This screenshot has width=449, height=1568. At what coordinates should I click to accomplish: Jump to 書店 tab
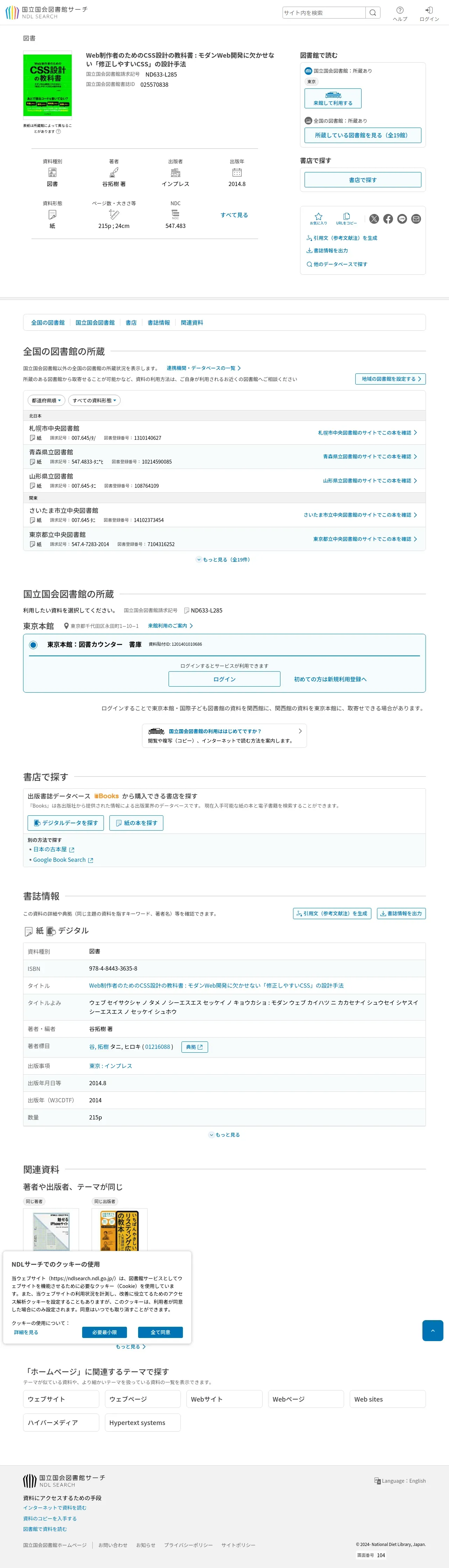coord(131,323)
